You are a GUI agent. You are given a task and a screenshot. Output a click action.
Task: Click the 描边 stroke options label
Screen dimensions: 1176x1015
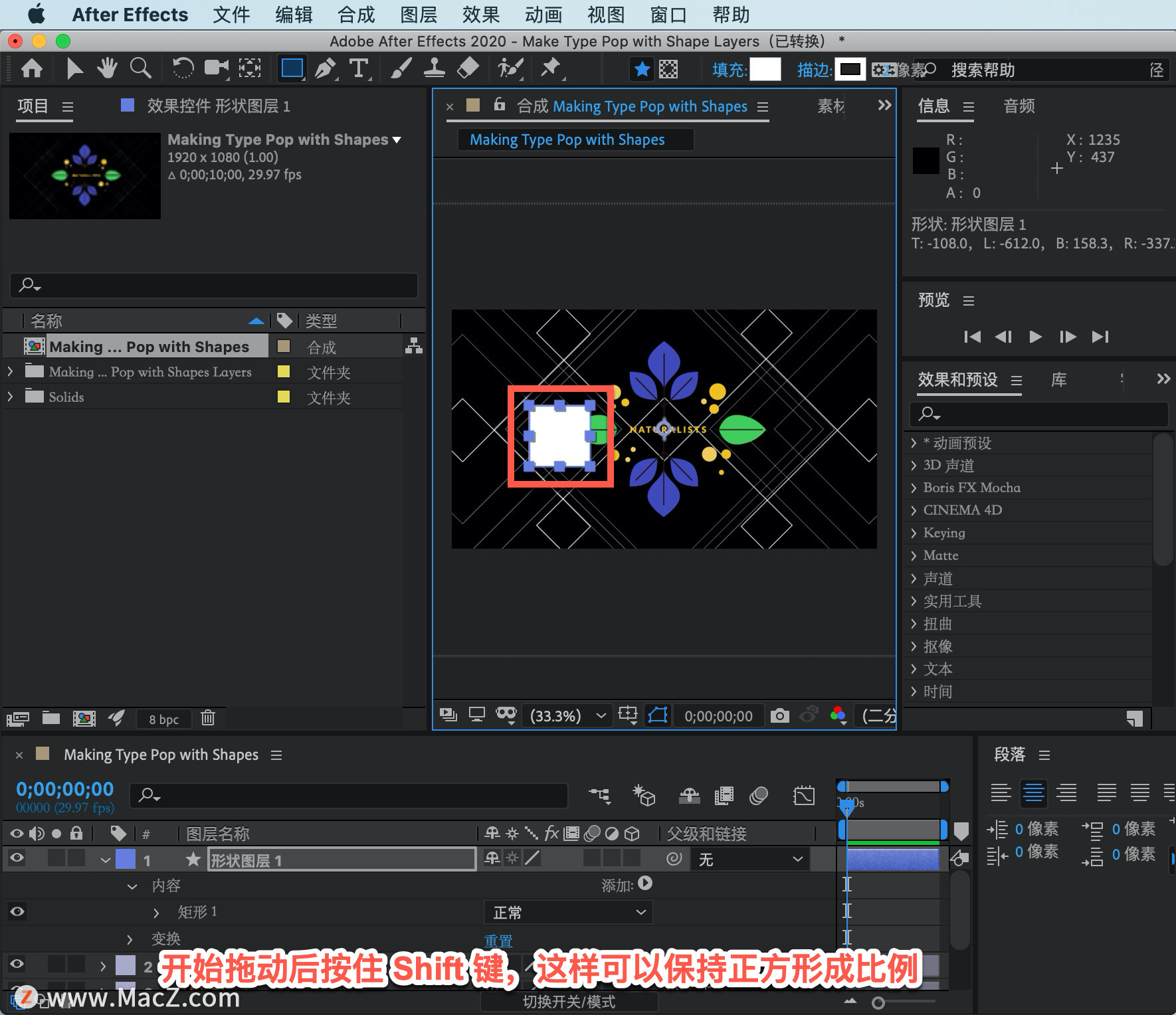815,70
